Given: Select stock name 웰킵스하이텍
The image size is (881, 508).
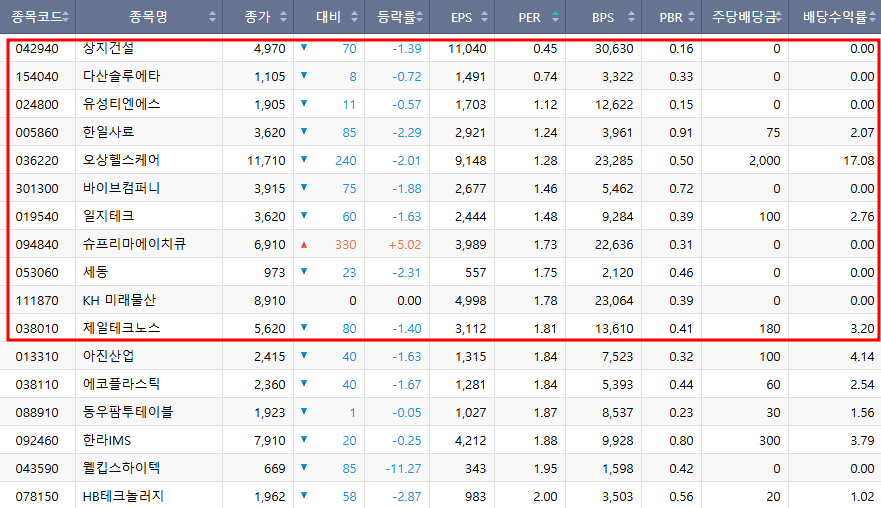Looking at the screenshot, I should click(x=121, y=468).
